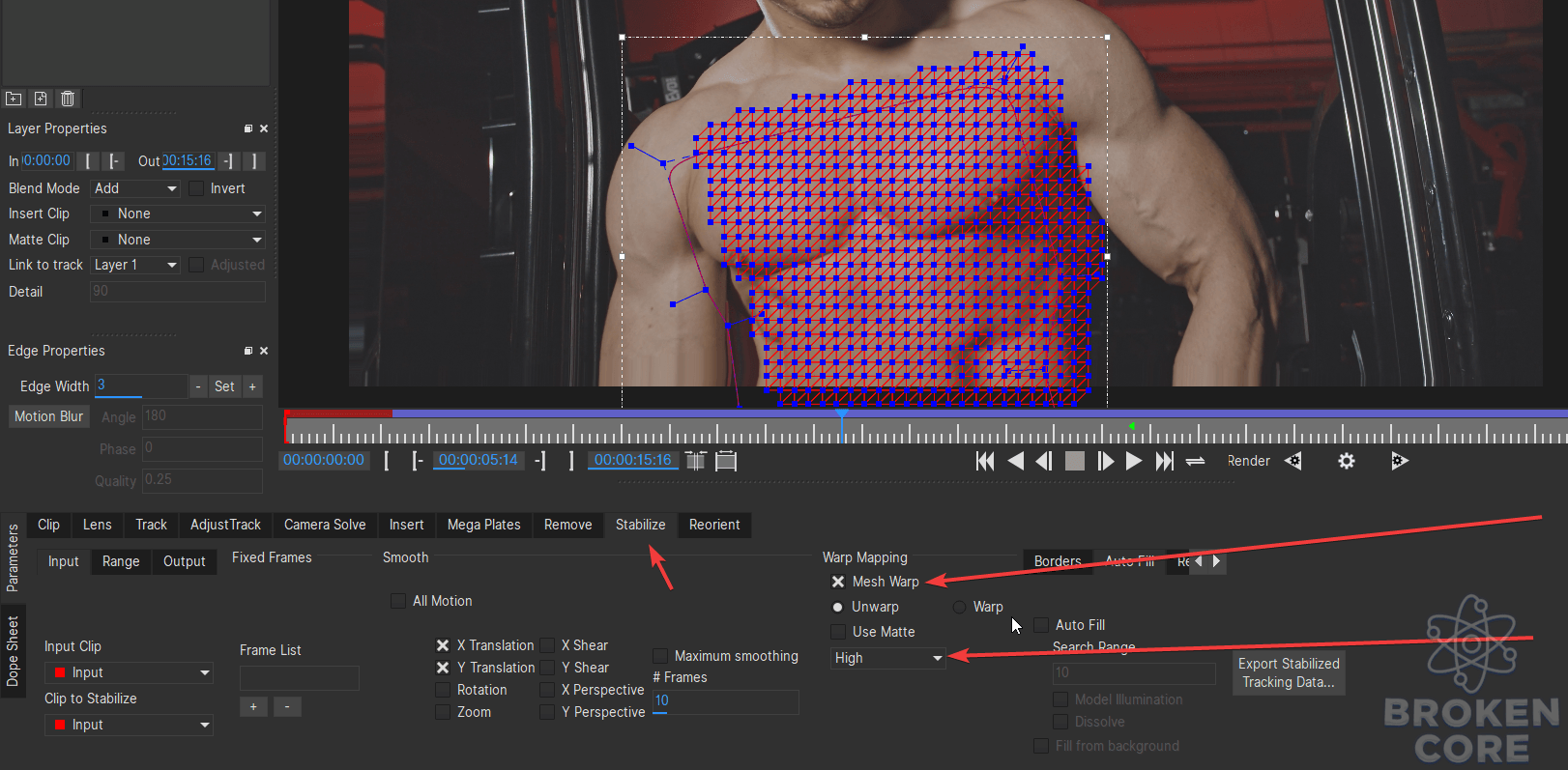Click the # Frames input field
This screenshot has height=770, width=1568.
click(x=725, y=701)
